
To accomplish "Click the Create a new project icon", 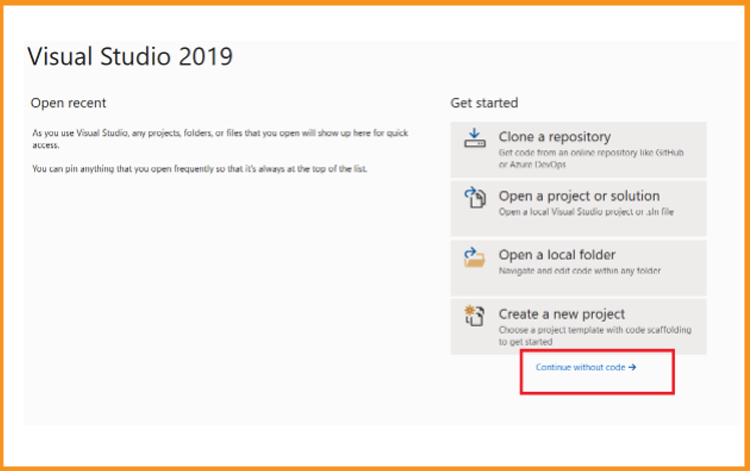I will coord(474,316).
